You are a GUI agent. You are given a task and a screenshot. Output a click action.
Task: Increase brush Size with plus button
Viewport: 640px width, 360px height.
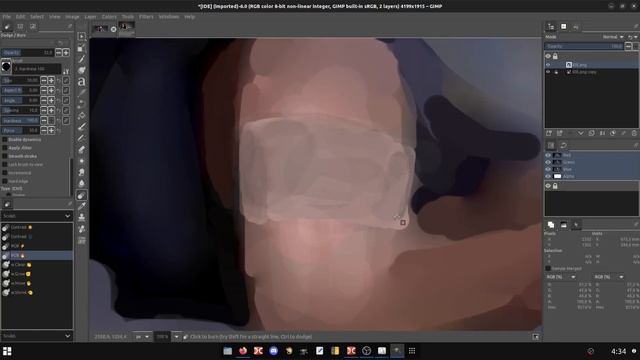(51, 81)
